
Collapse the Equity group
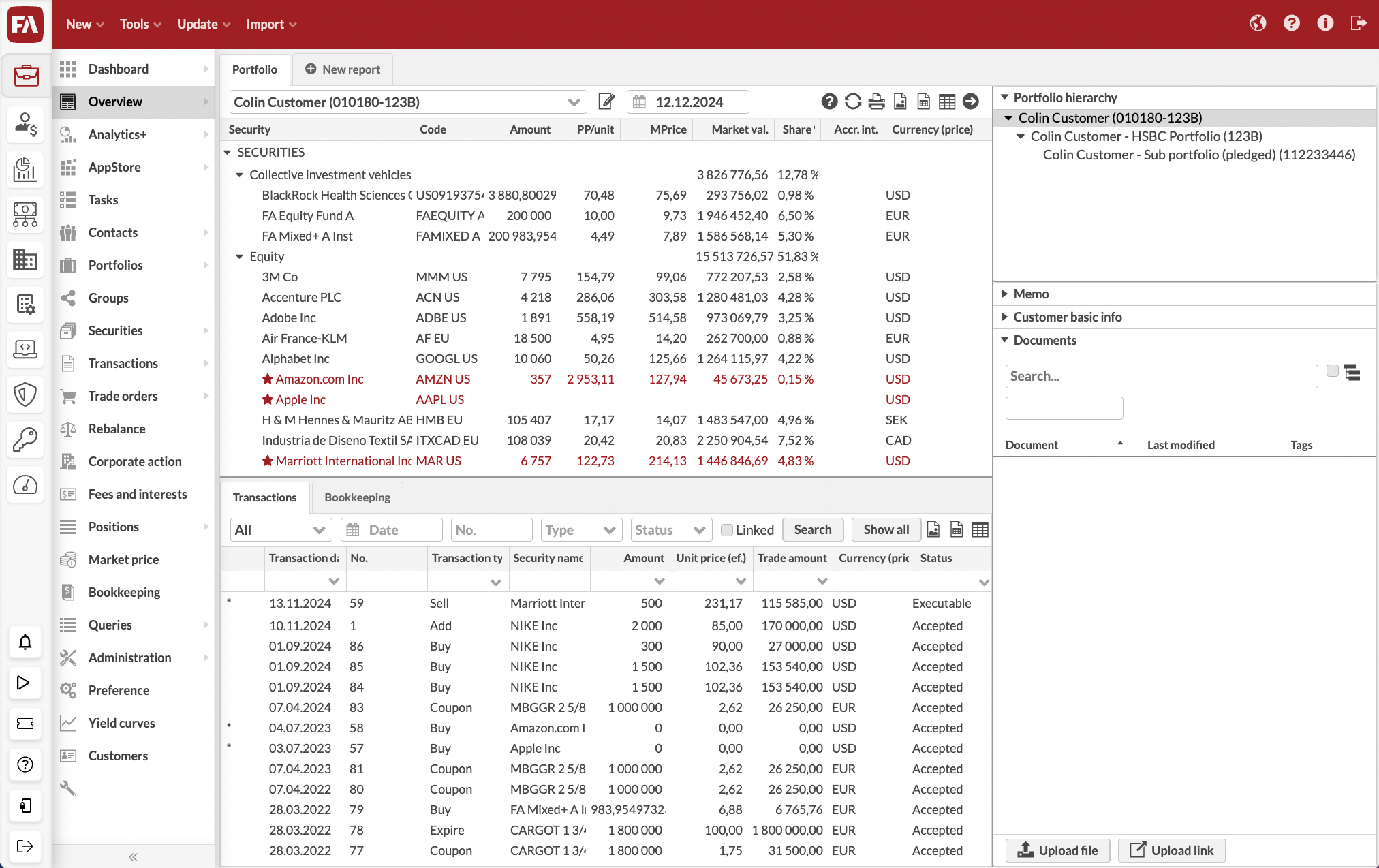tap(239, 257)
